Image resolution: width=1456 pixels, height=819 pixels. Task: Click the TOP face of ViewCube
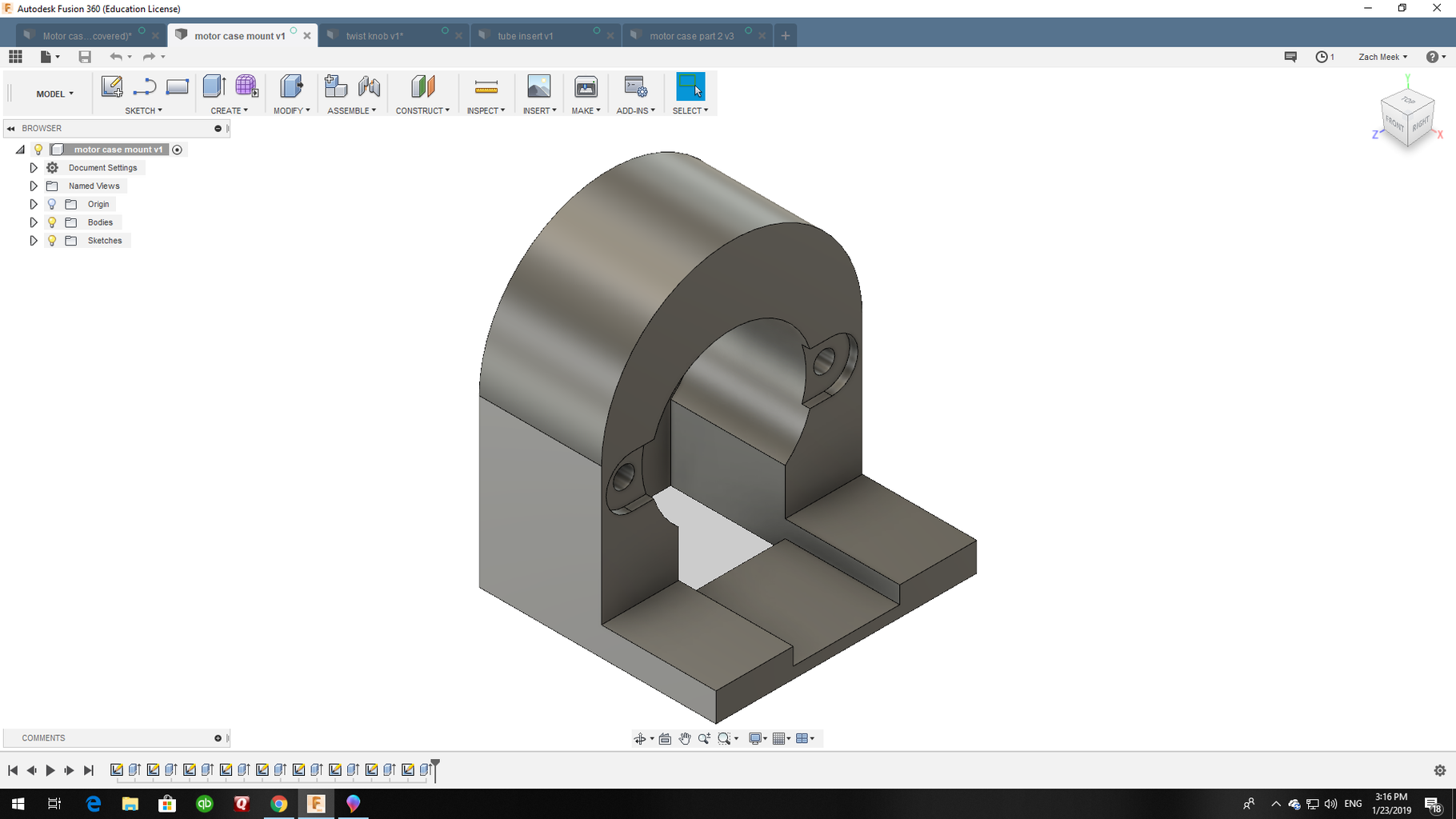coord(1408,101)
